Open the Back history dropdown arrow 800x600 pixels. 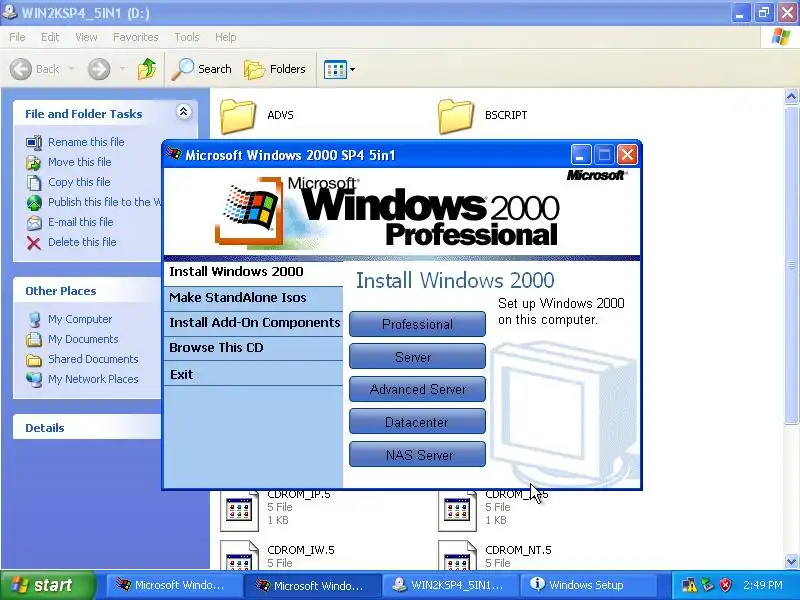tap(71, 68)
